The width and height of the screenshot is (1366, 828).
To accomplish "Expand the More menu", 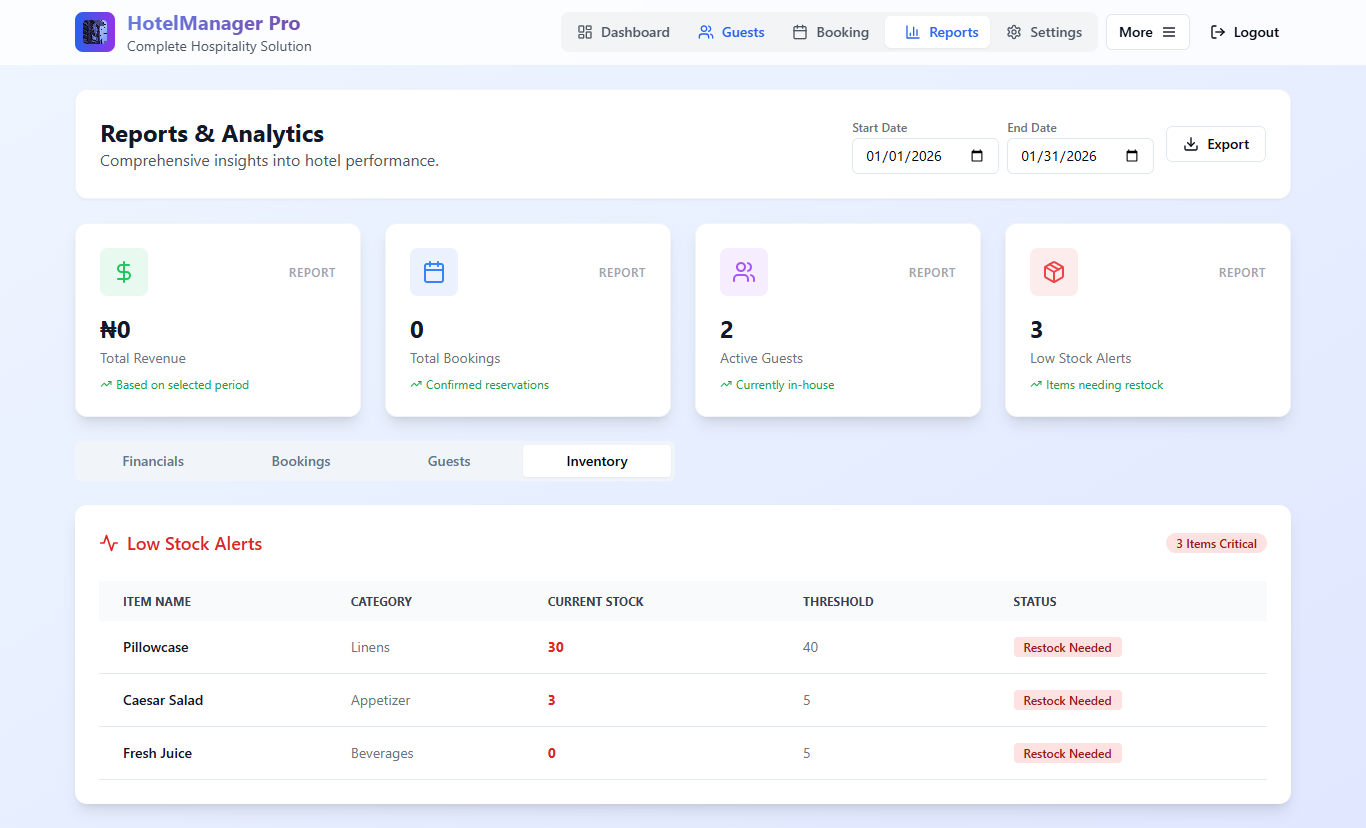I will [x=1147, y=32].
